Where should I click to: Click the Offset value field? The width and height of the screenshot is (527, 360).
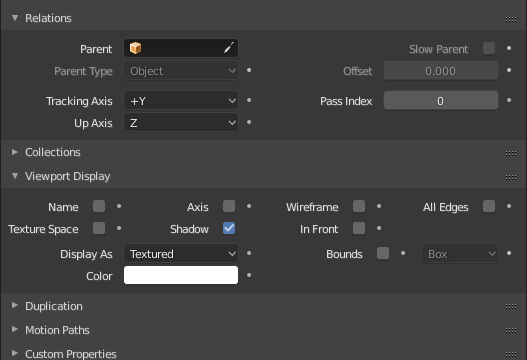click(x=441, y=71)
